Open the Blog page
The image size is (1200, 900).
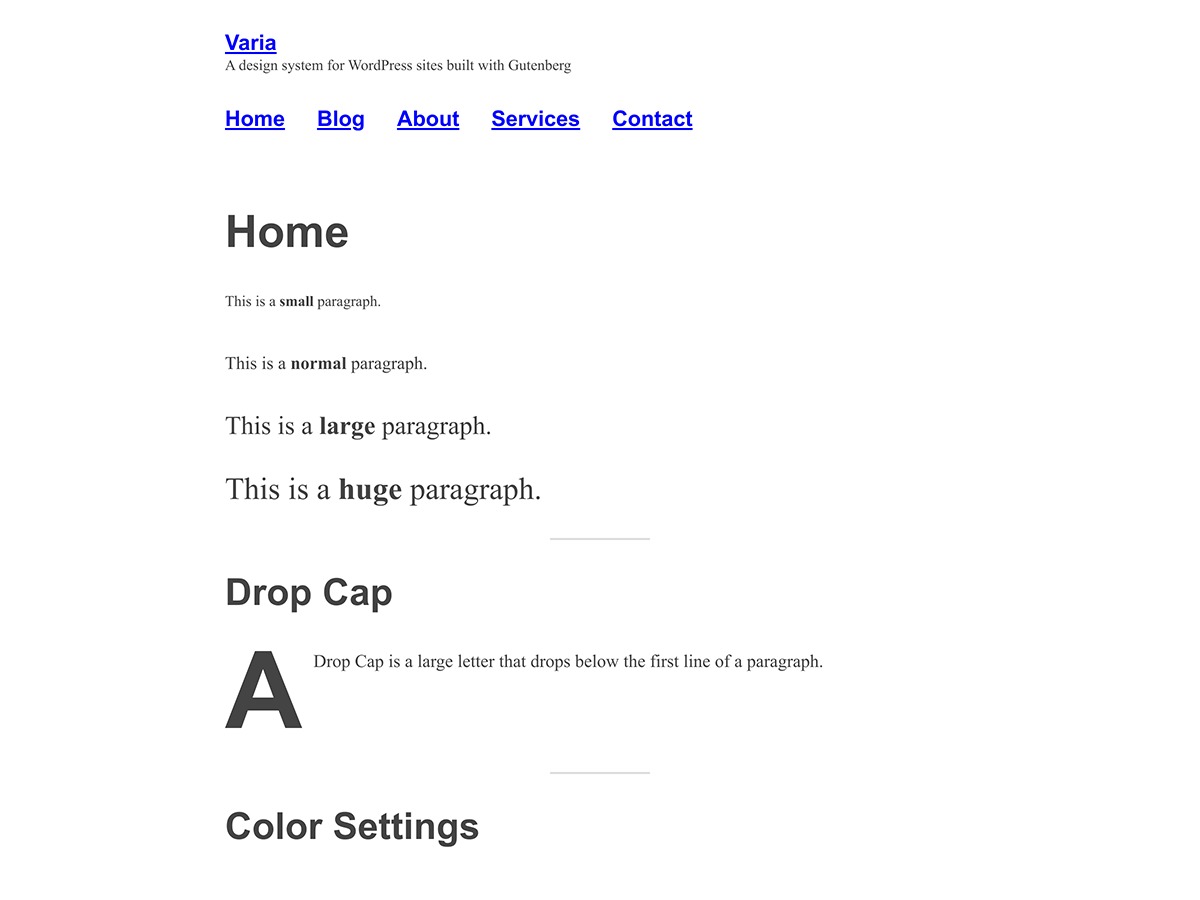(x=340, y=119)
